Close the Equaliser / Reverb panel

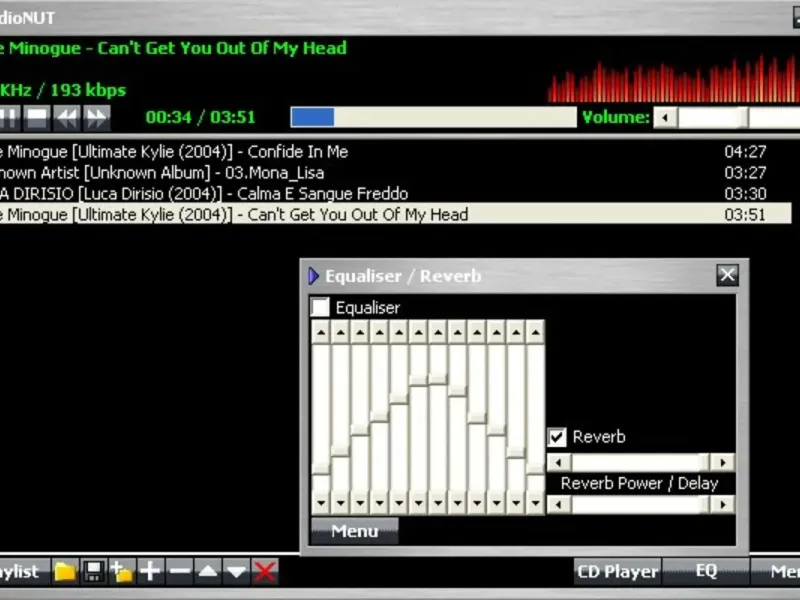[728, 275]
